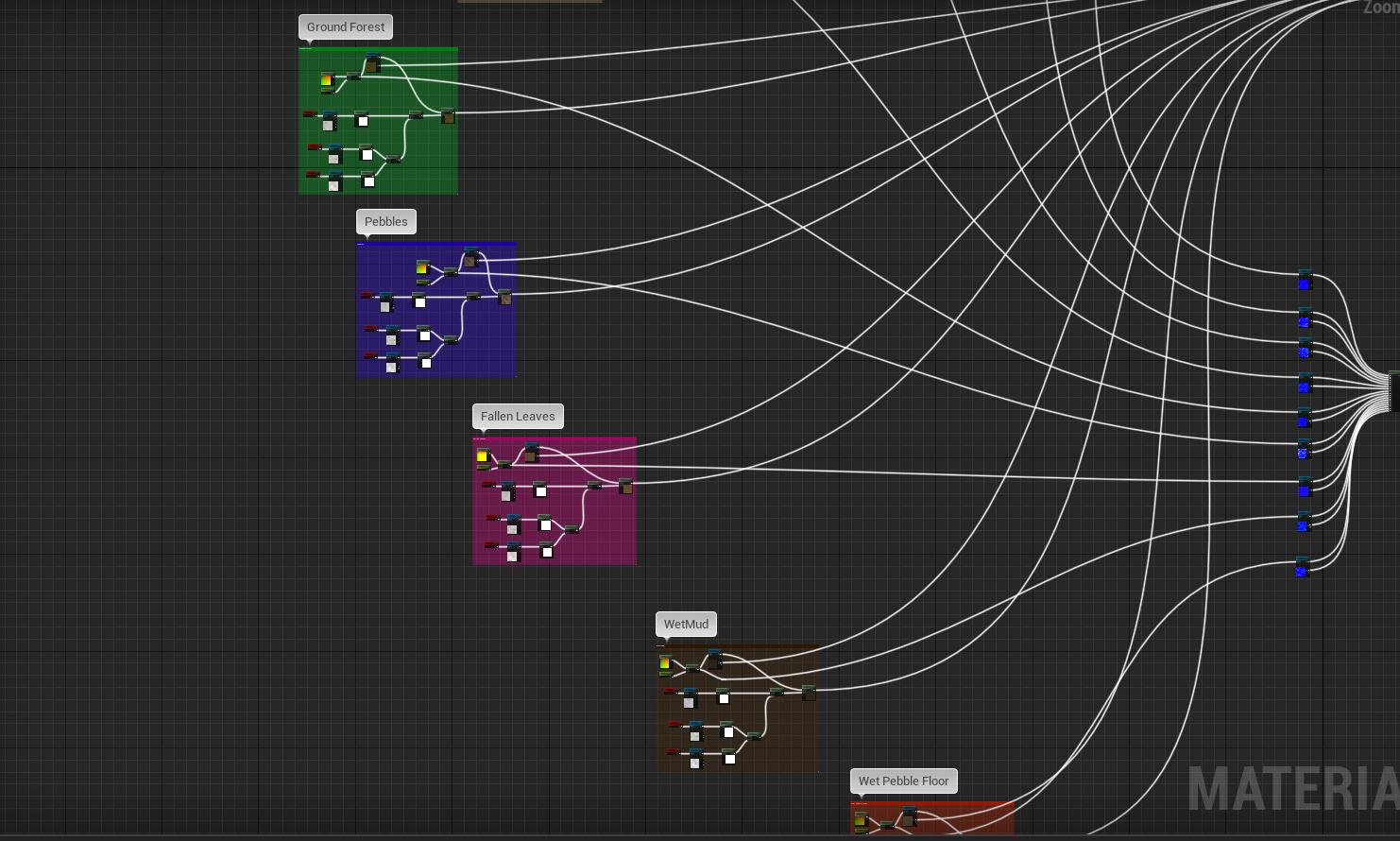Select yellow color node in Fallen Leaves group
Image resolution: width=1400 pixels, height=841 pixels.
483,456
